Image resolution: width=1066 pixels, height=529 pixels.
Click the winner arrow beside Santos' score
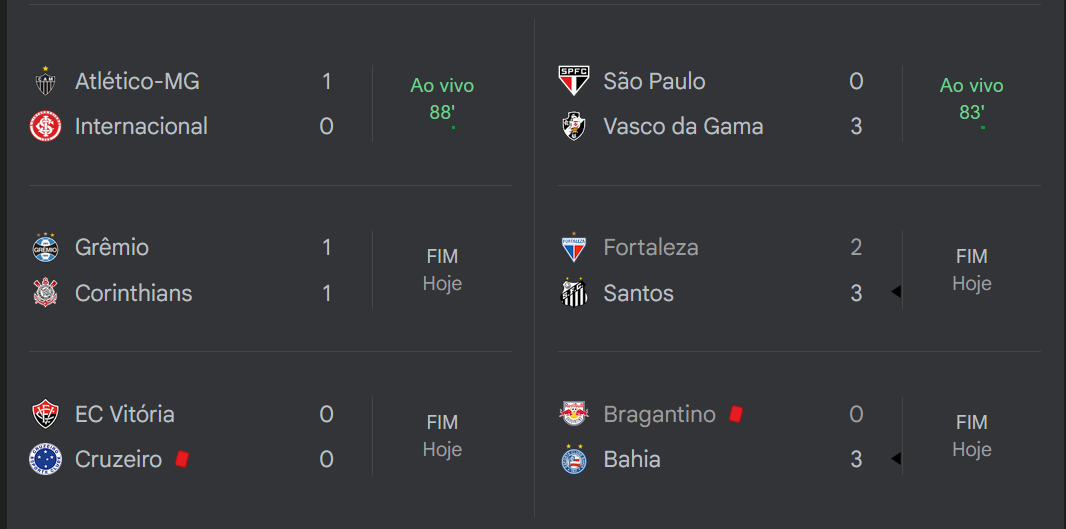896,292
